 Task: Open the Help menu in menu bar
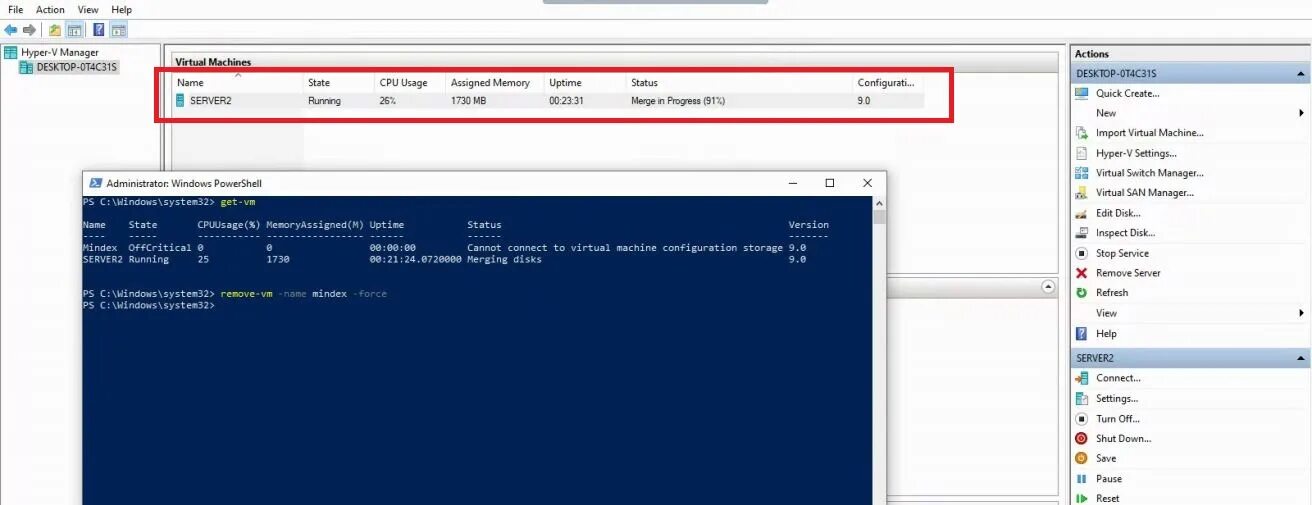tap(121, 10)
